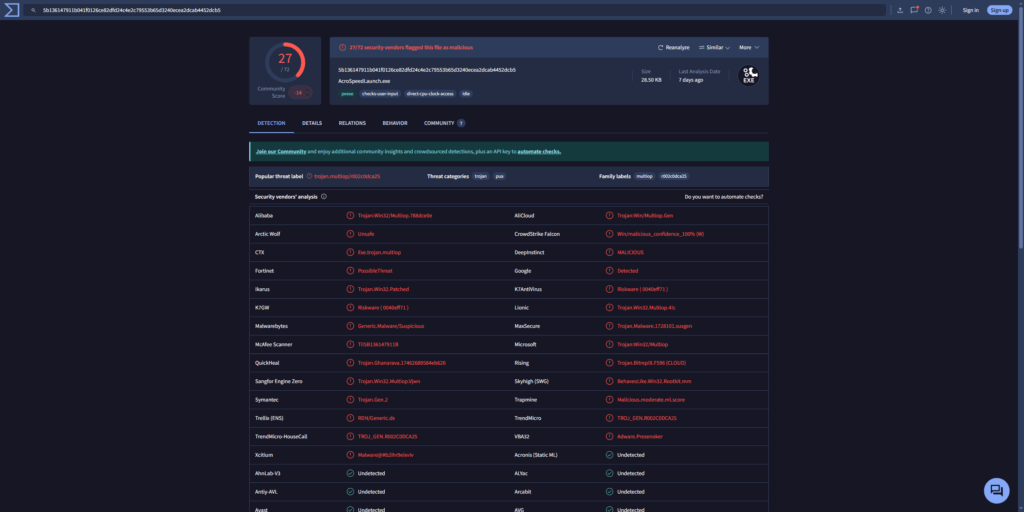Click the chat bubble button at bottom right
The image size is (1024, 512).
[997, 490]
